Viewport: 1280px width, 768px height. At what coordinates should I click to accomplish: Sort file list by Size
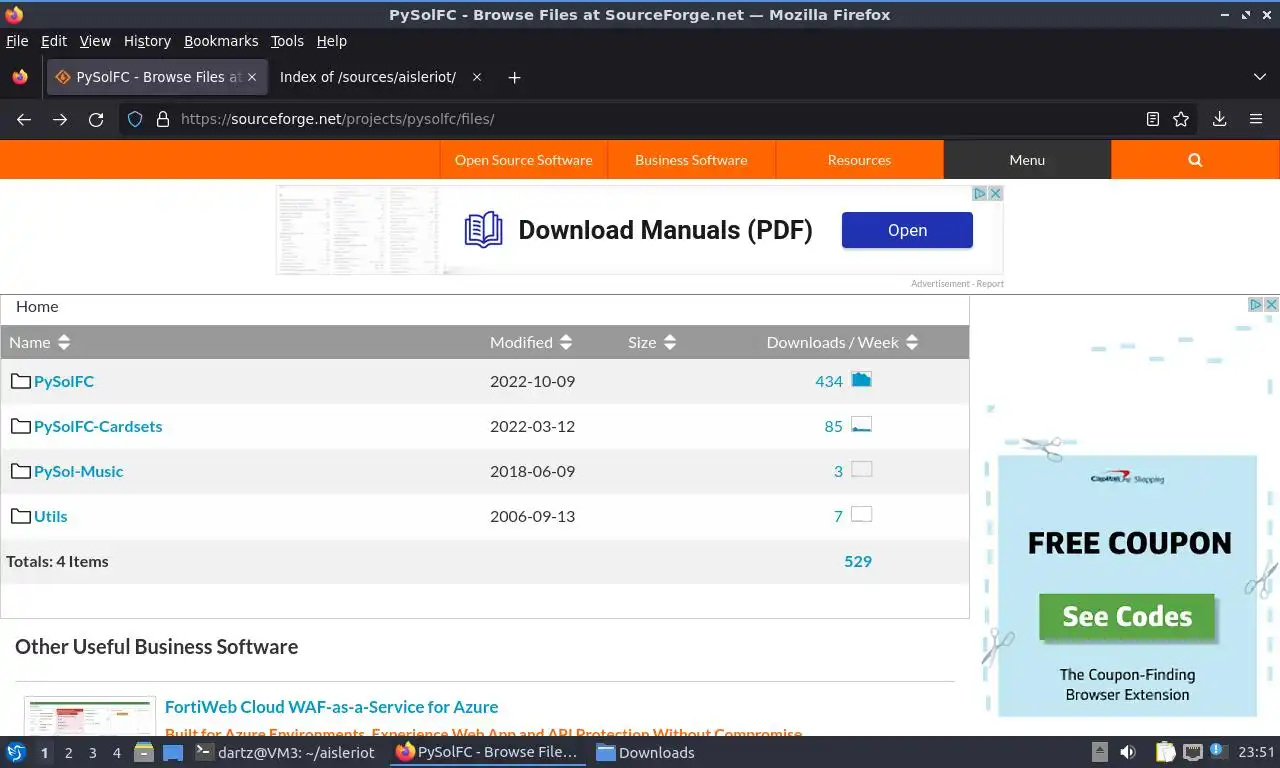[x=652, y=342]
